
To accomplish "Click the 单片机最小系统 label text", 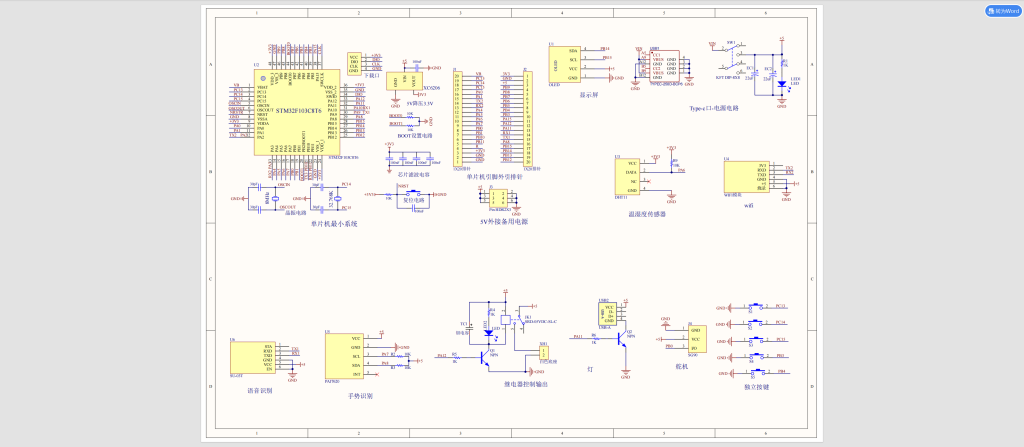I will [x=333, y=223].
